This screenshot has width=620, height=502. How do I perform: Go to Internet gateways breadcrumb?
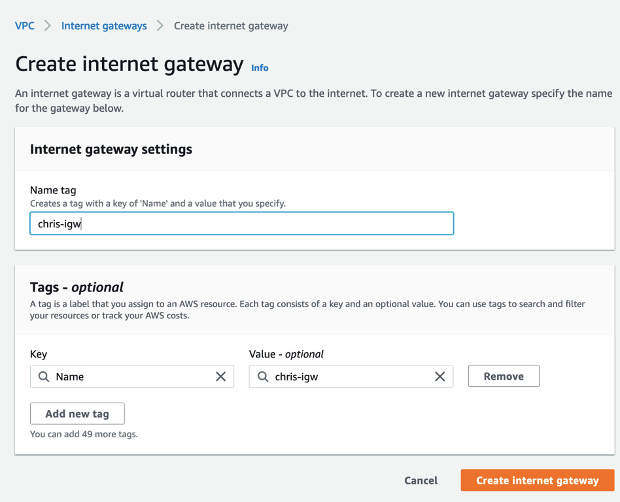[x=104, y=26]
